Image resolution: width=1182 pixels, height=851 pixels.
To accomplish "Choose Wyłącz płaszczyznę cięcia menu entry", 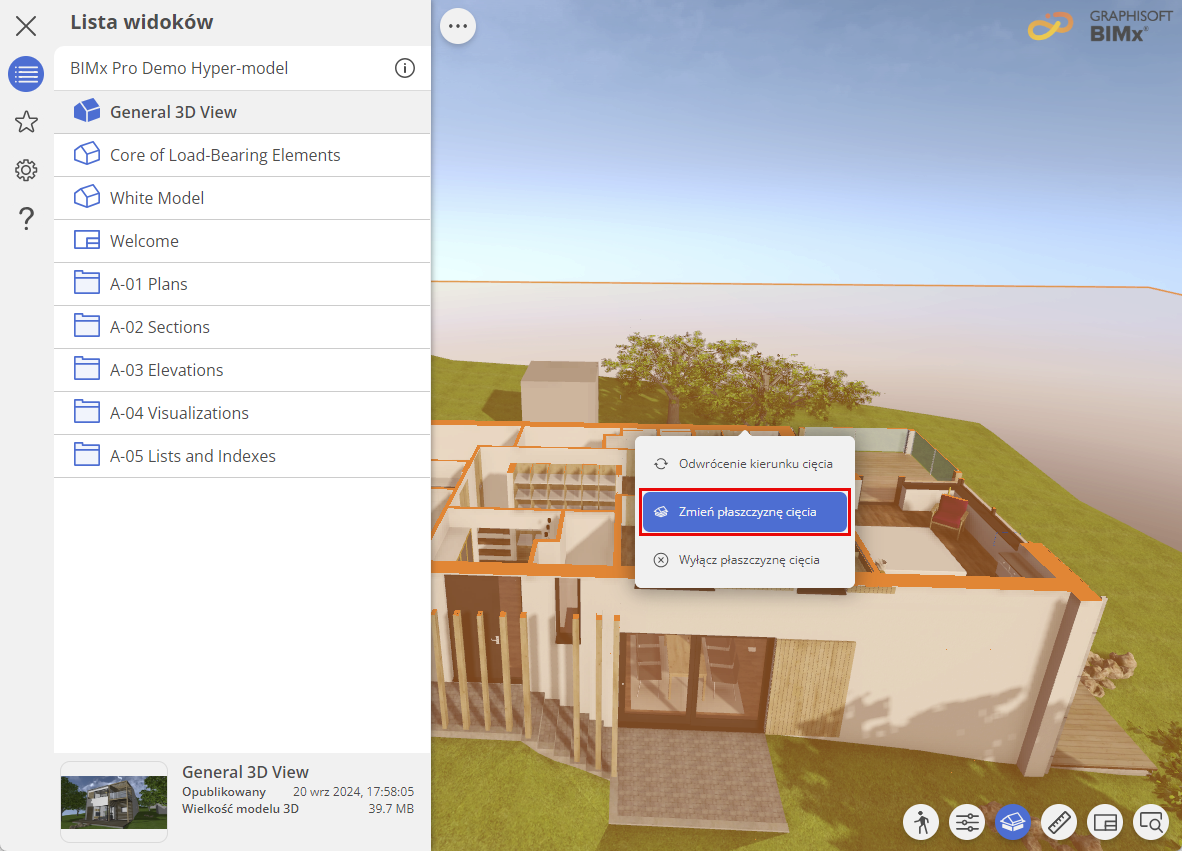I will (x=745, y=560).
